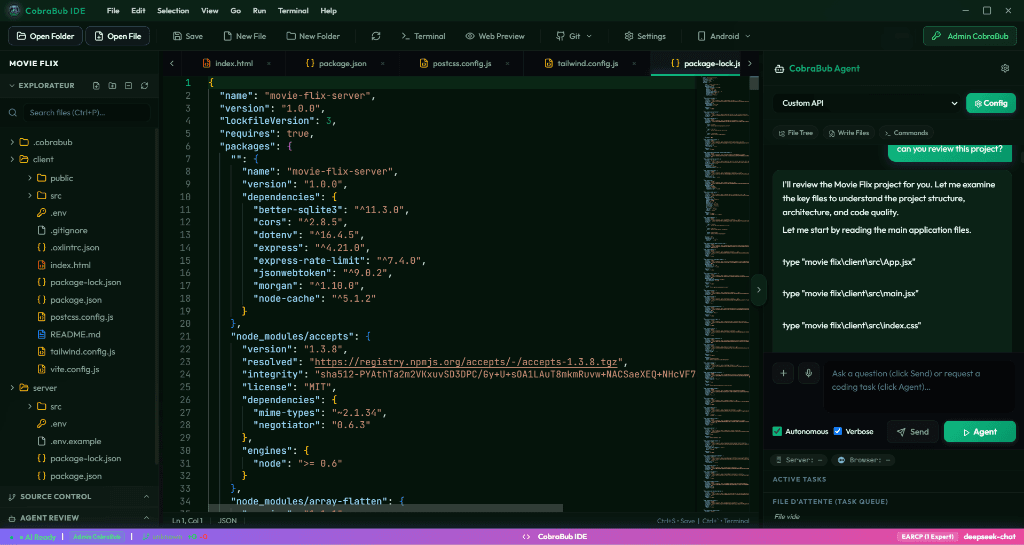
Task: Toggle the Autonomous checkbox
Action: (777, 431)
